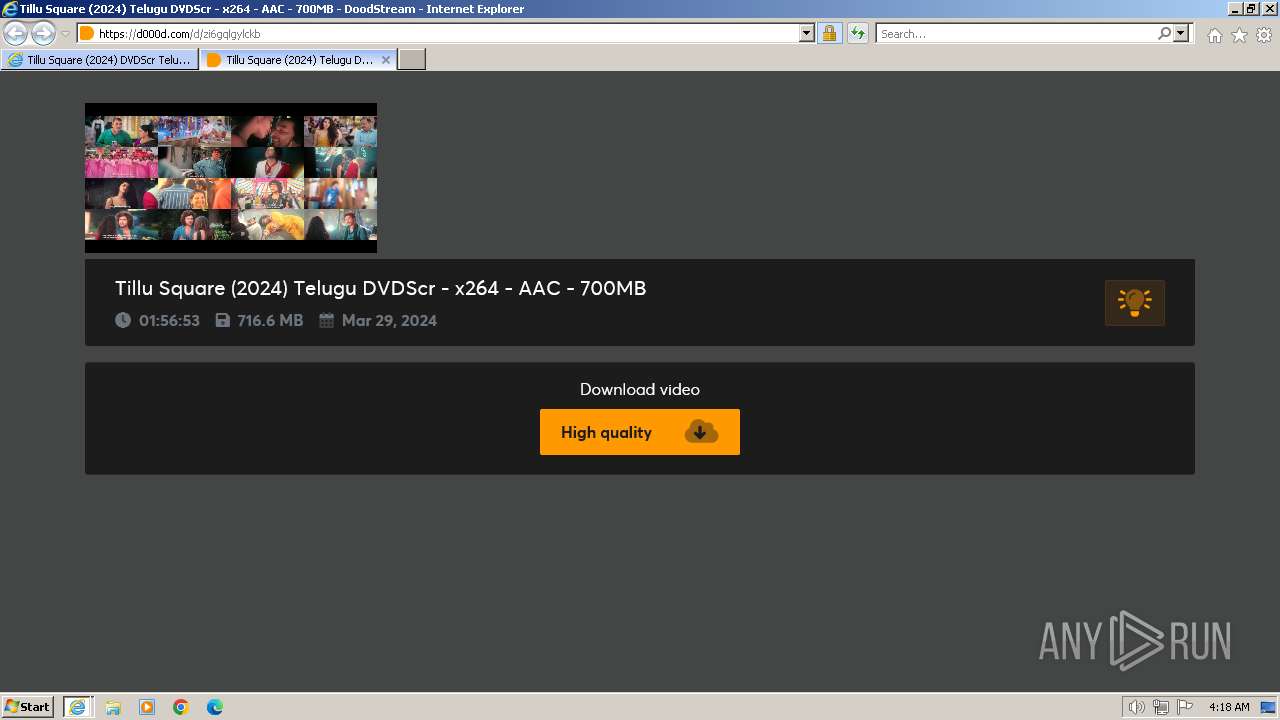Open the Home icon
This screenshot has width=1280, height=720.
(1214, 35)
